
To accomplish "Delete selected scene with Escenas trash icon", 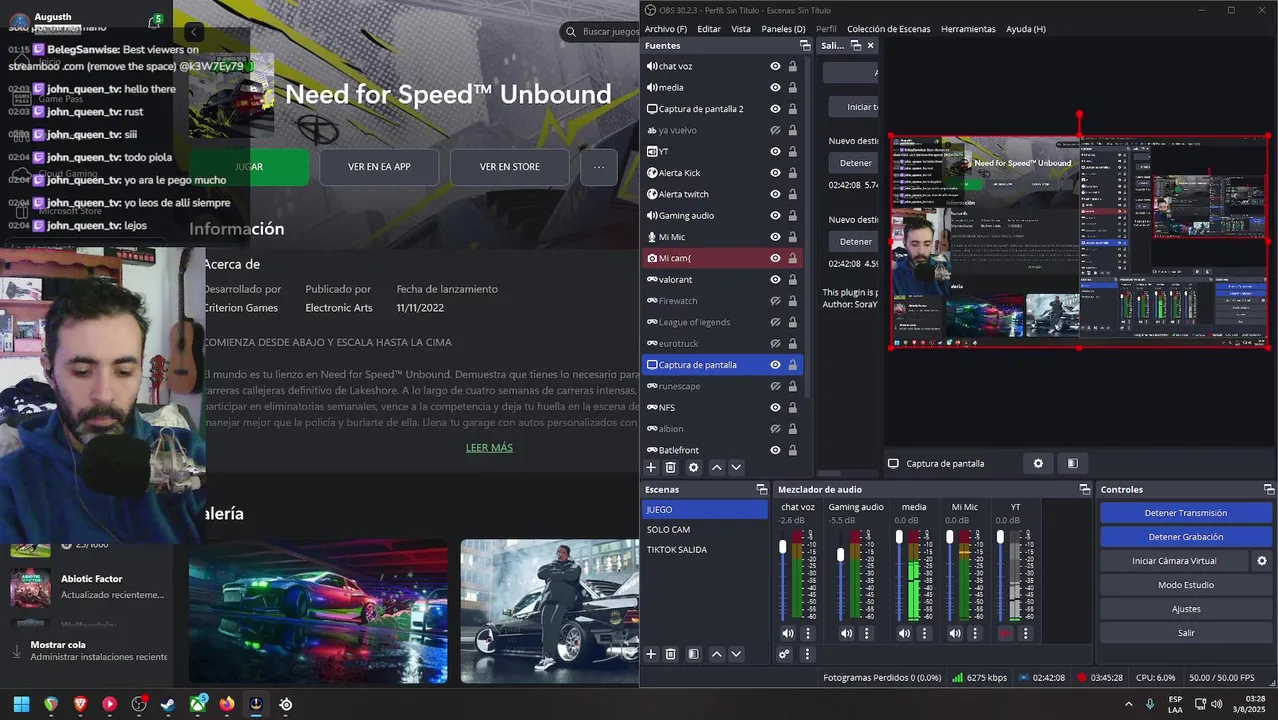I will click(x=671, y=654).
